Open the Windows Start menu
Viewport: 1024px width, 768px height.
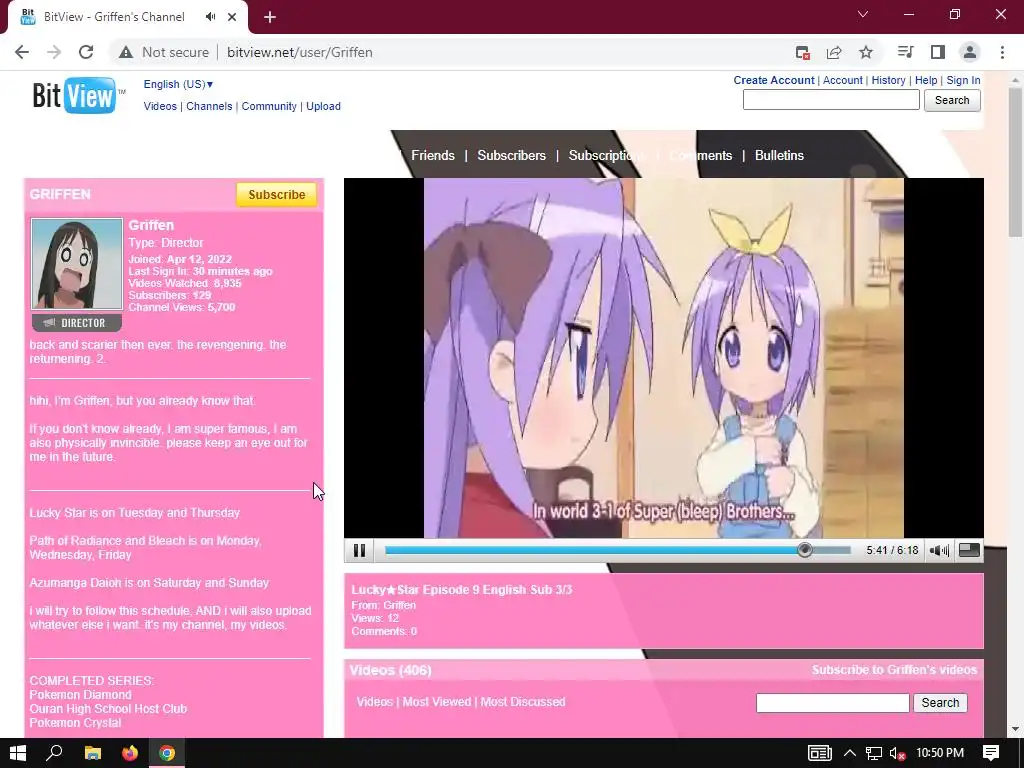[18, 753]
